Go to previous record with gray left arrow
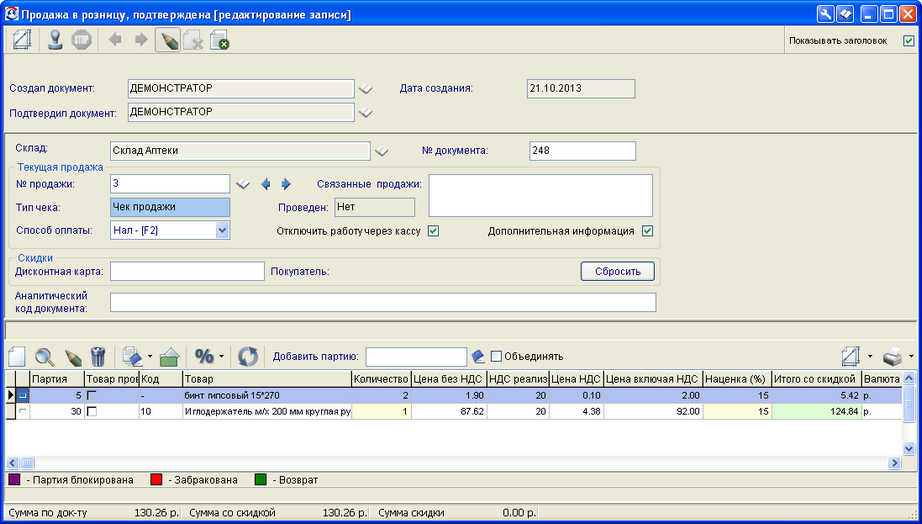Viewport: 922px width, 524px height. pos(115,40)
